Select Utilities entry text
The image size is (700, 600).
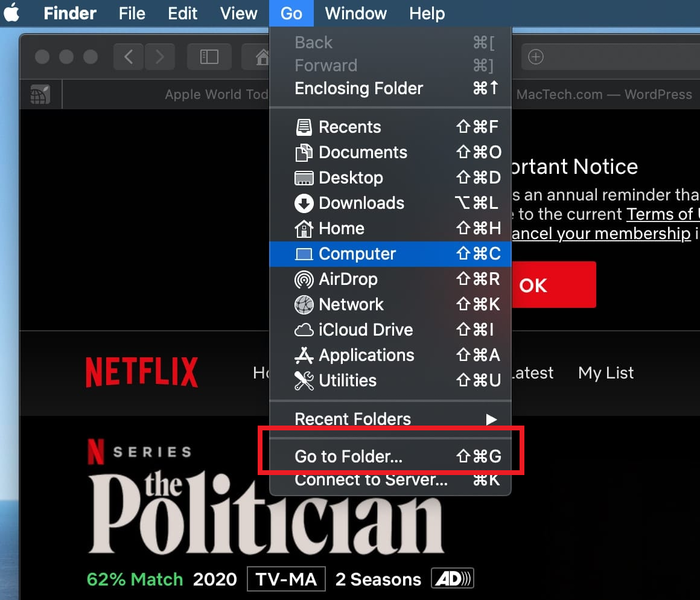click(348, 381)
